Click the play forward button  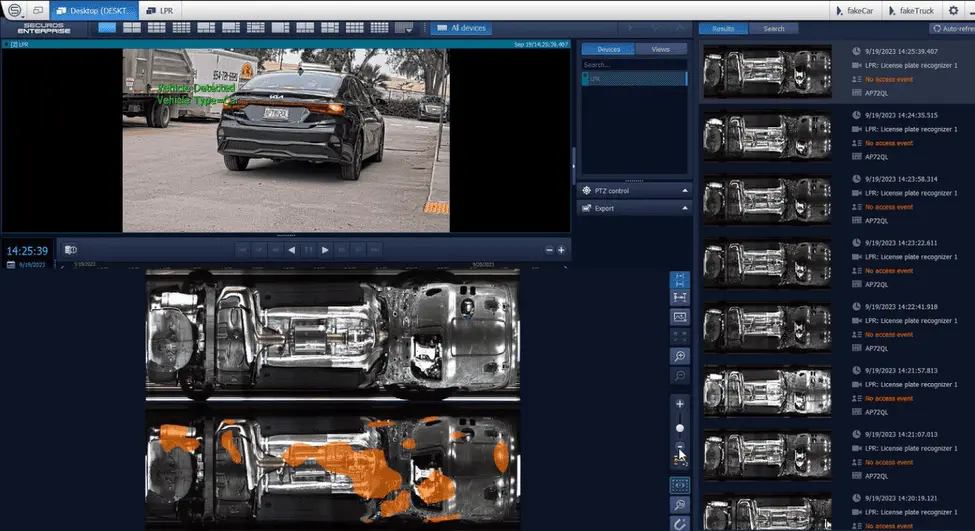click(x=325, y=250)
